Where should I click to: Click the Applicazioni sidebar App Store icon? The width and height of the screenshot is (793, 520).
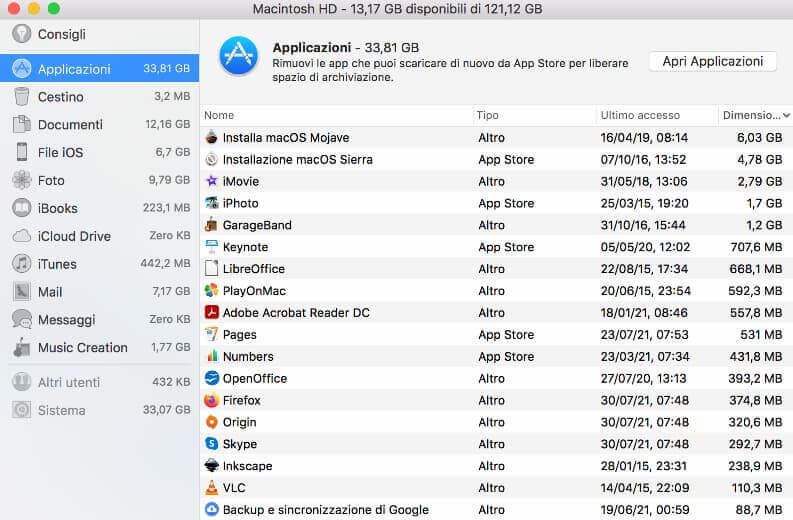tap(21, 68)
